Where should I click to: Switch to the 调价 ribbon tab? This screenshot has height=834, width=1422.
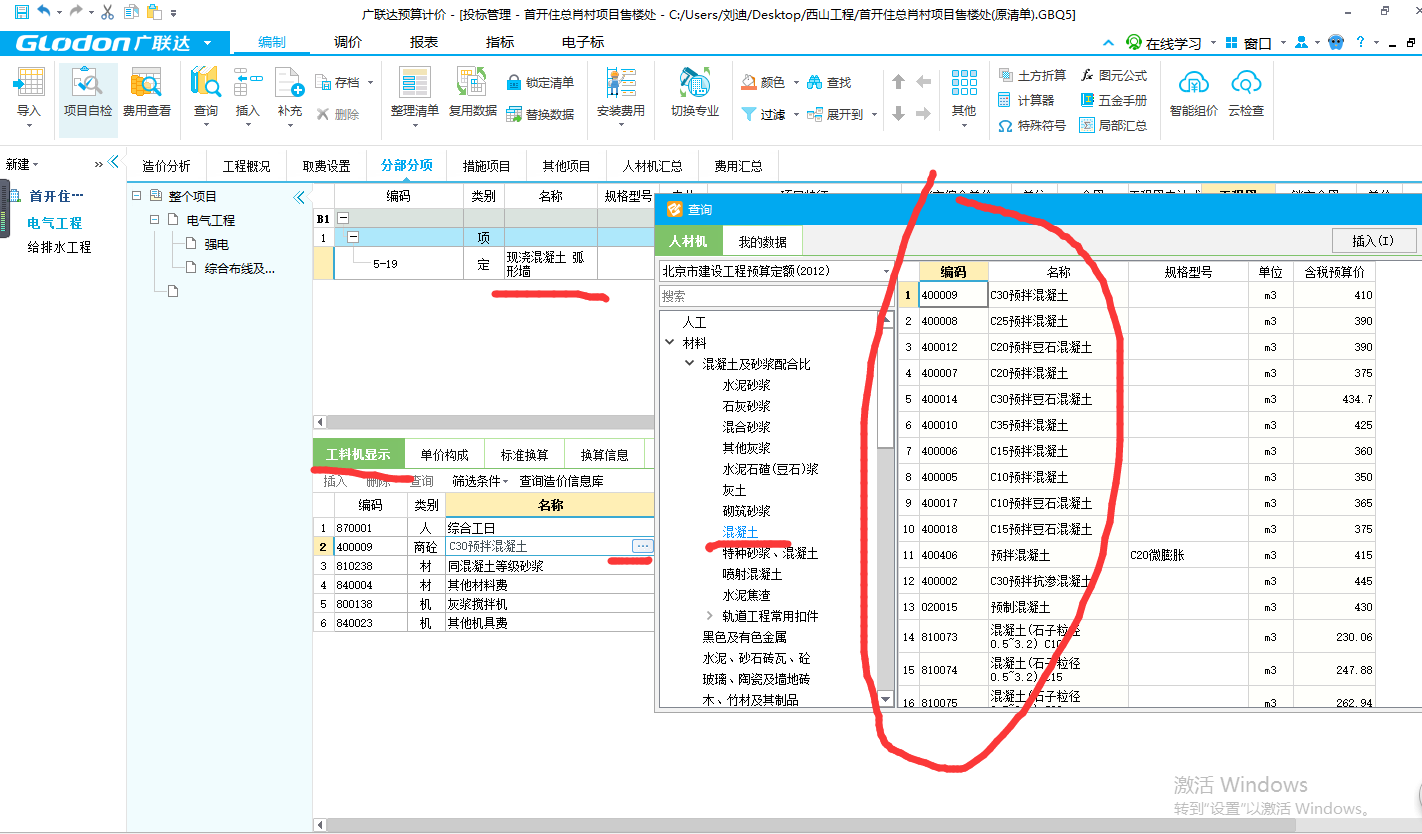[348, 42]
